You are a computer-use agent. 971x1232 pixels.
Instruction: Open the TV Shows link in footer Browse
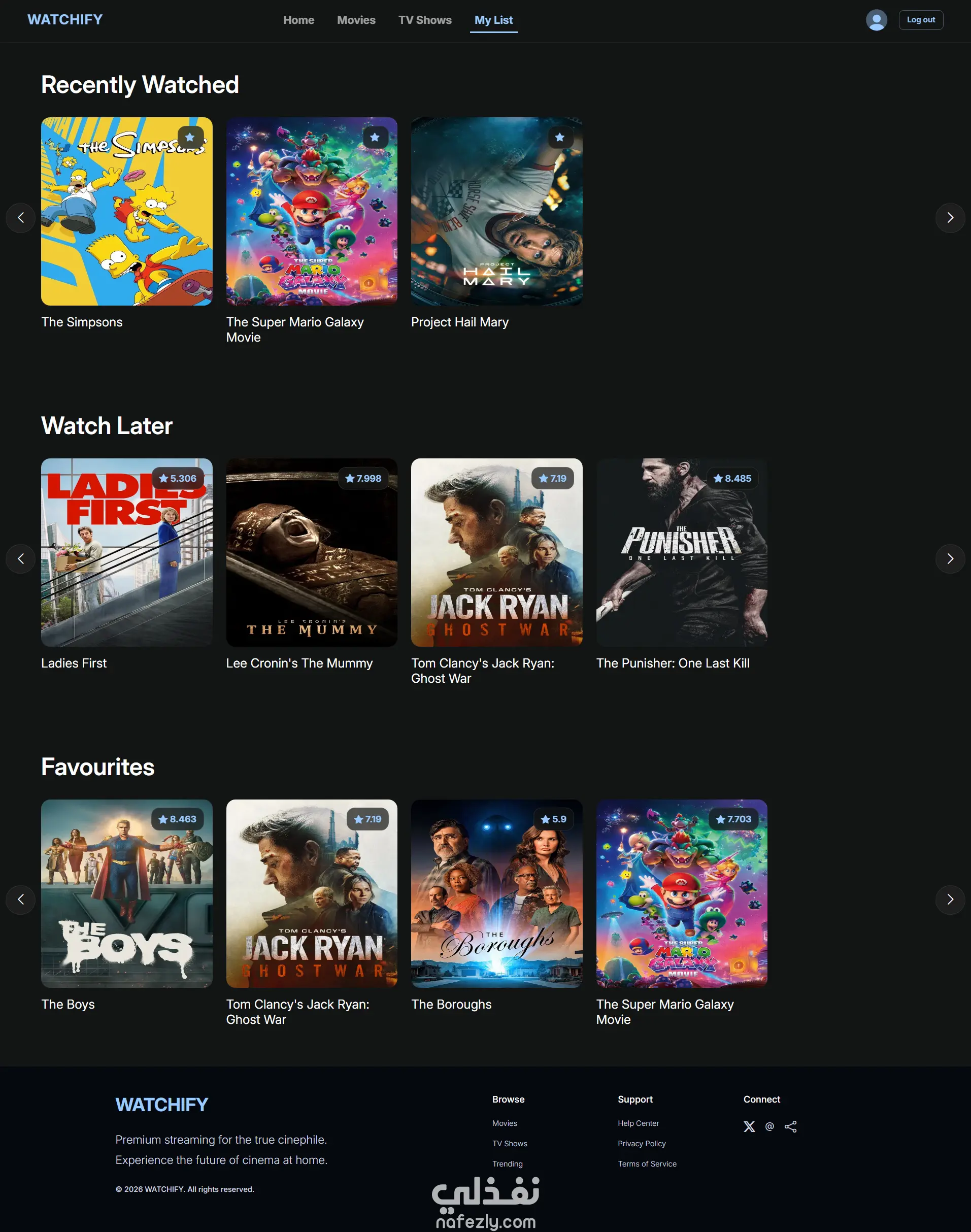510,1144
